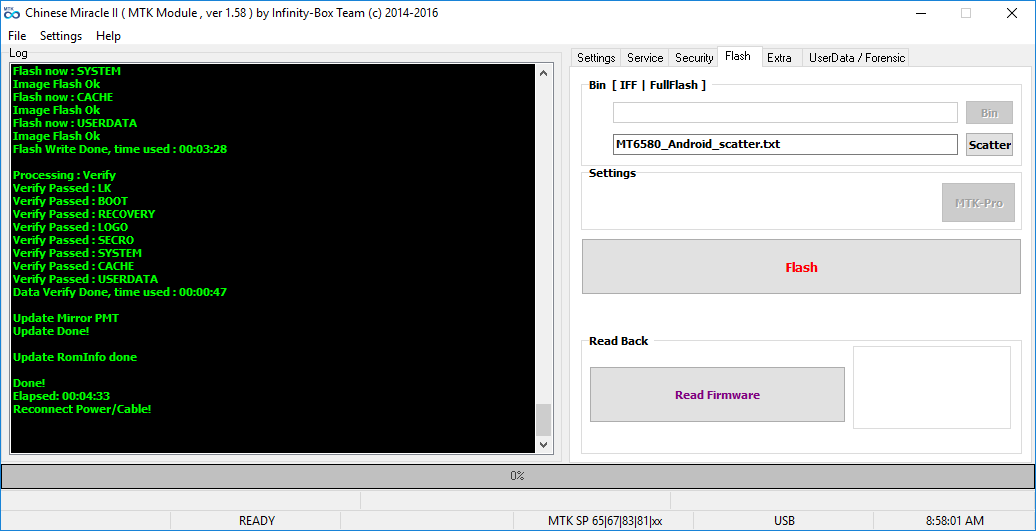Click the USB status bar entry
This screenshot has width=1036, height=531.
tap(784, 520)
